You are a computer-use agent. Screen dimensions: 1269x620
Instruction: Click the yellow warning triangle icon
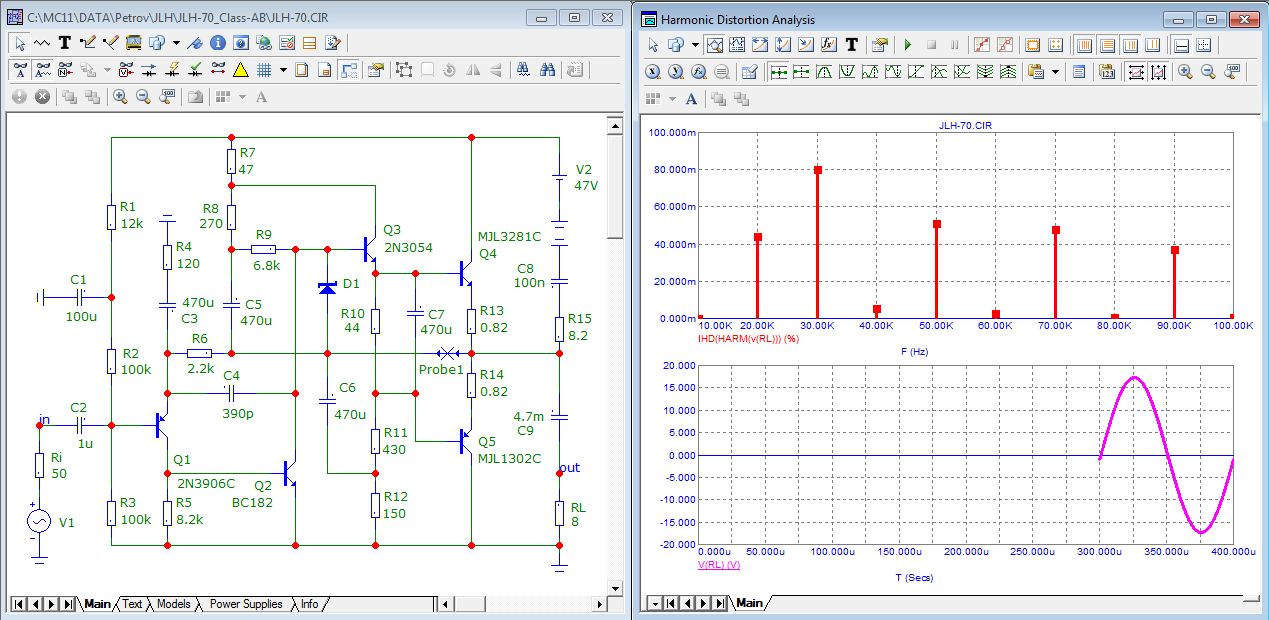[x=240, y=70]
